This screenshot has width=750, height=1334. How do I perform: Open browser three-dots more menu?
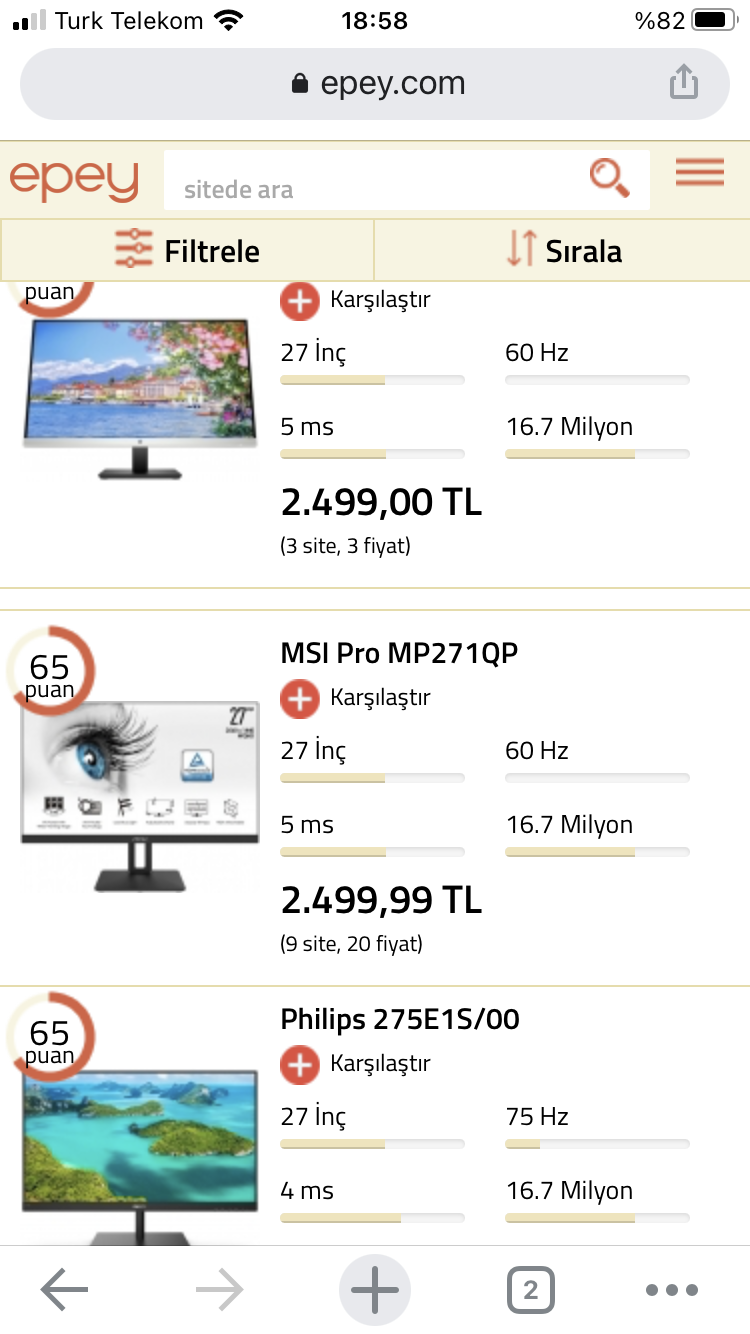click(671, 1290)
